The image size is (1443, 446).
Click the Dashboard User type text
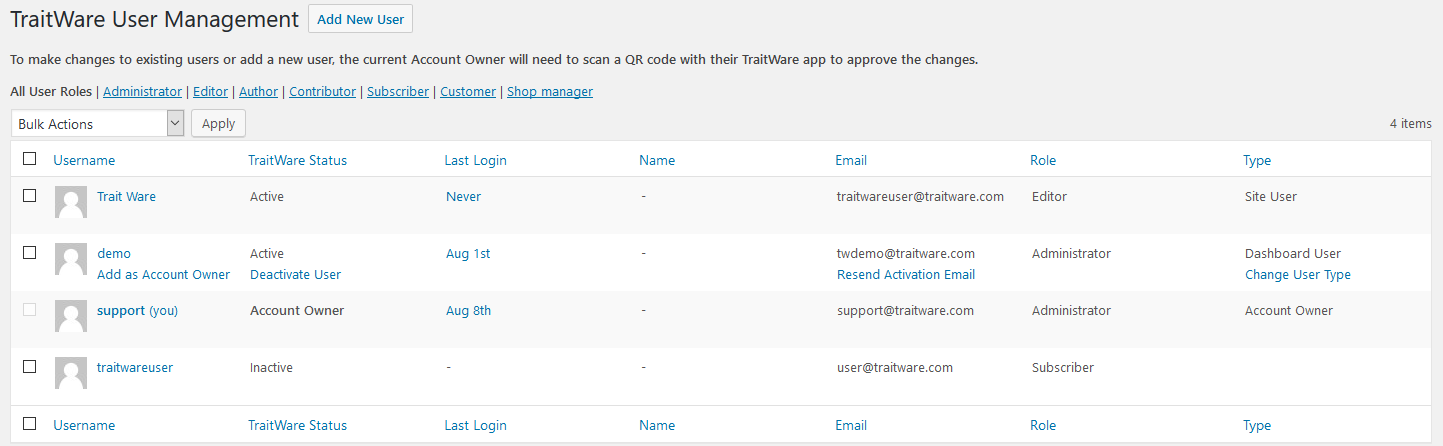1293,254
